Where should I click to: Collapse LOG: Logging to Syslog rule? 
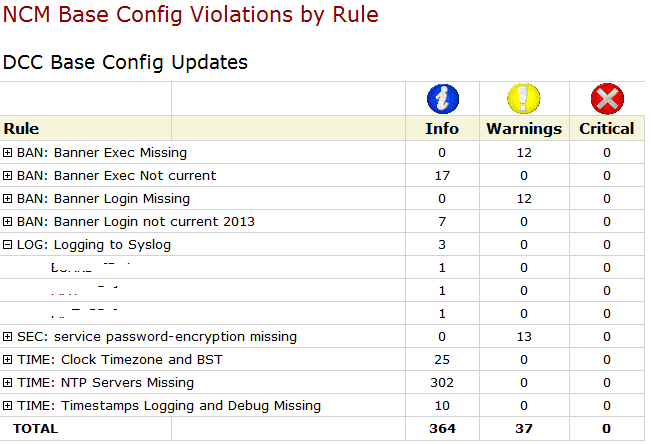(x=7, y=244)
